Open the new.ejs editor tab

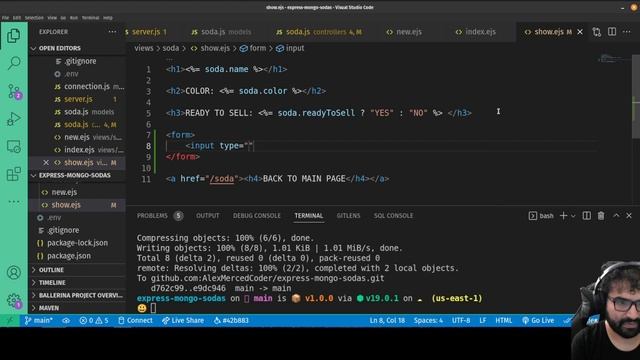pyautogui.click(x=404, y=32)
